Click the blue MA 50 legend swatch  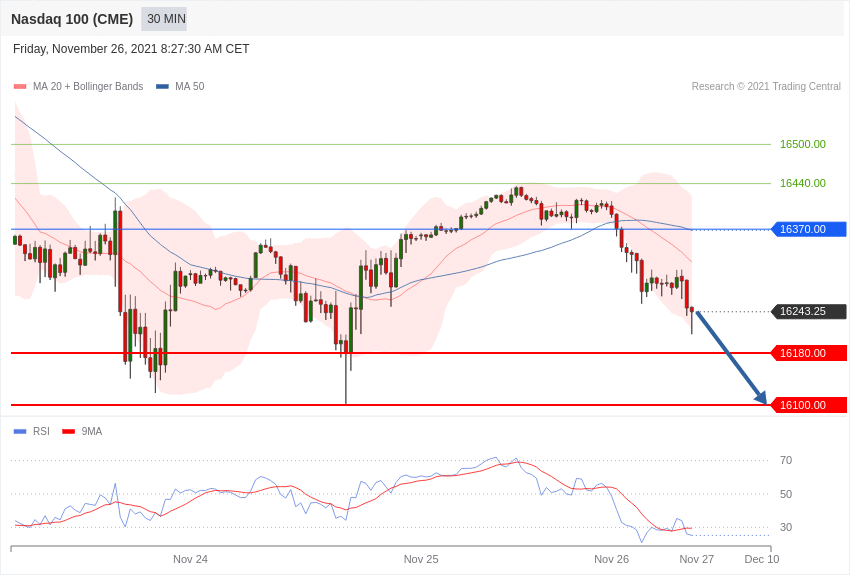pos(162,87)
